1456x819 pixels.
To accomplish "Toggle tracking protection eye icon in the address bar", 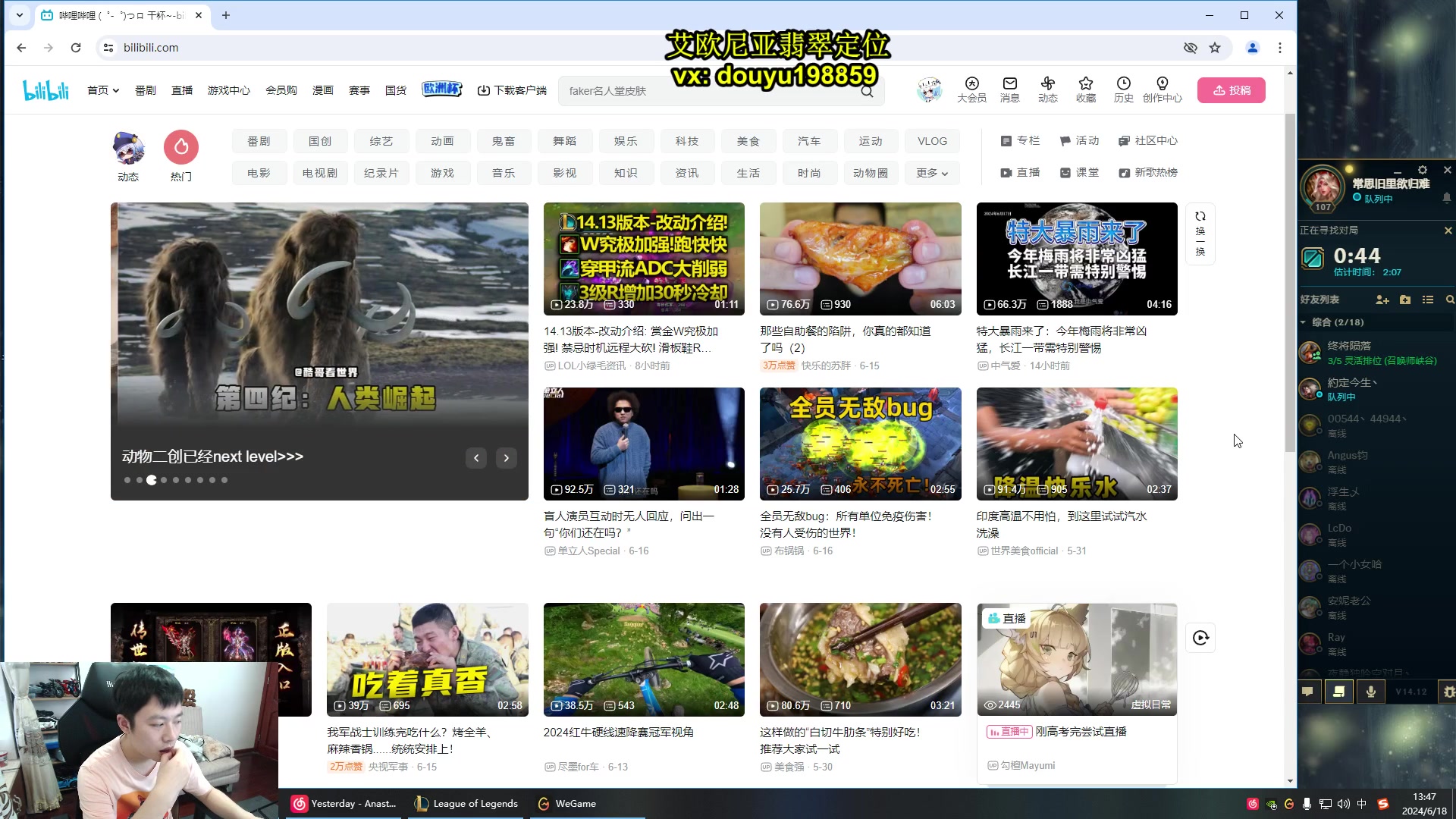I will click(1191, 47).
